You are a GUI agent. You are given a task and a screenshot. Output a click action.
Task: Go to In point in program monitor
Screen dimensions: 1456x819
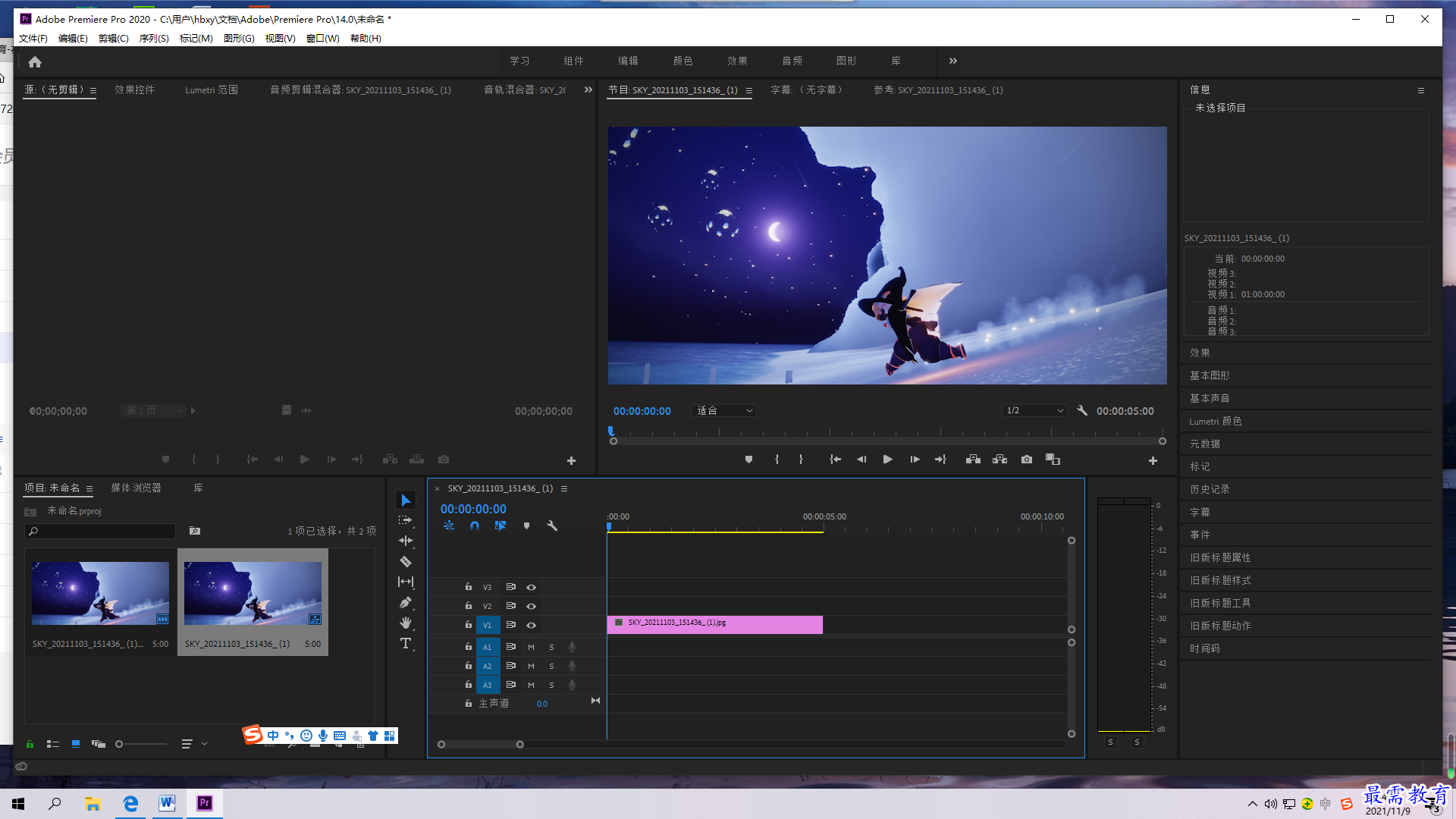[835, 459]
